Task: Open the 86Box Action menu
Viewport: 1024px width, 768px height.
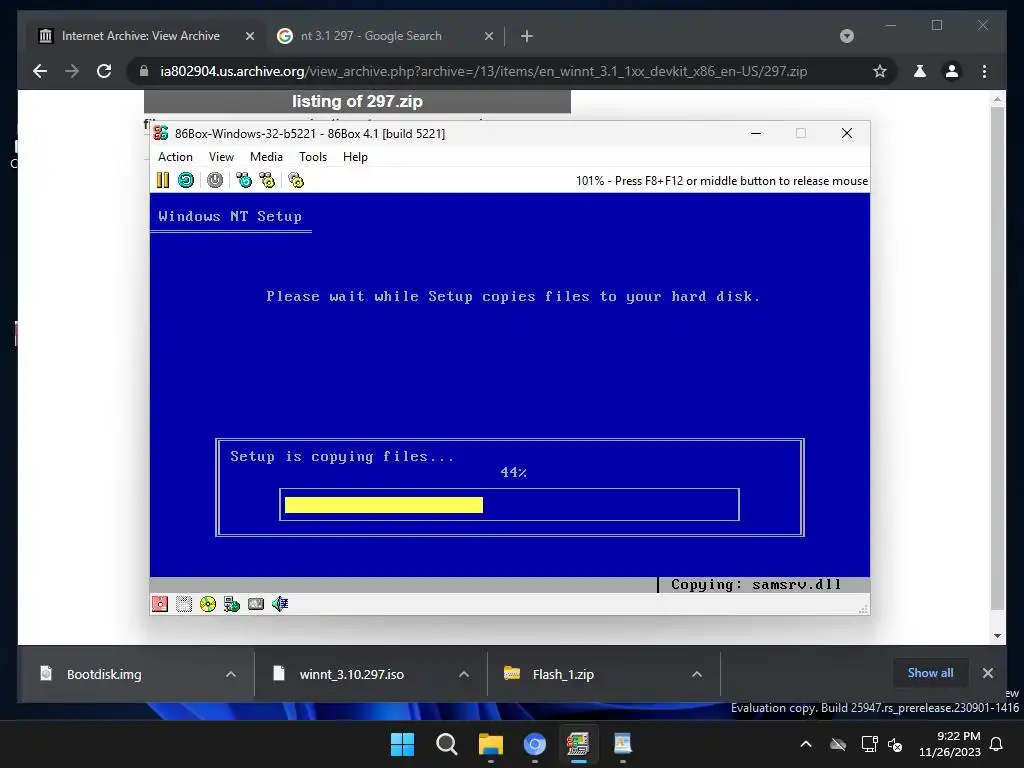Action: (x=175, y=157)
